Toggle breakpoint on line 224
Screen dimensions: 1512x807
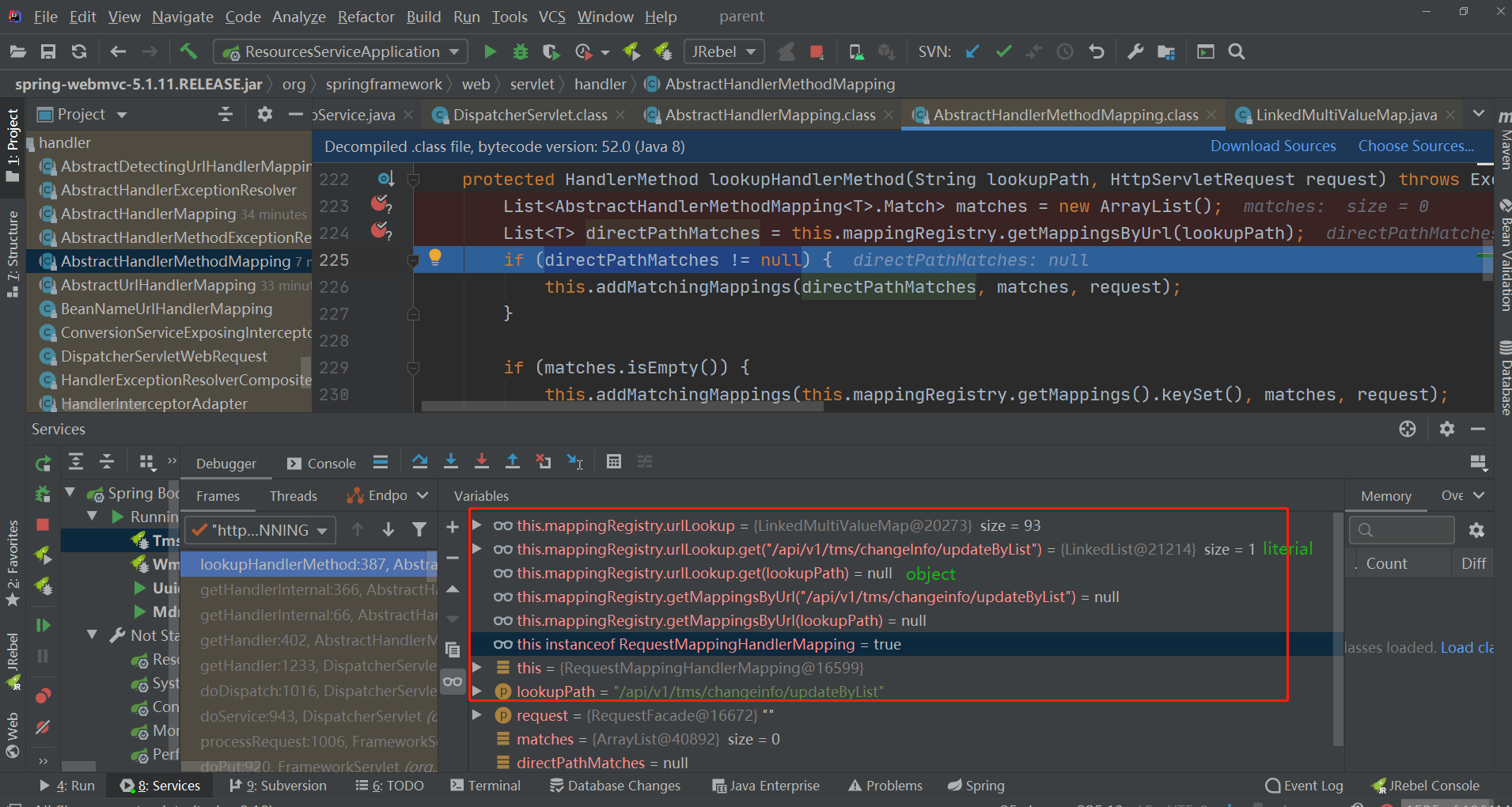click(x=380, y=231)
